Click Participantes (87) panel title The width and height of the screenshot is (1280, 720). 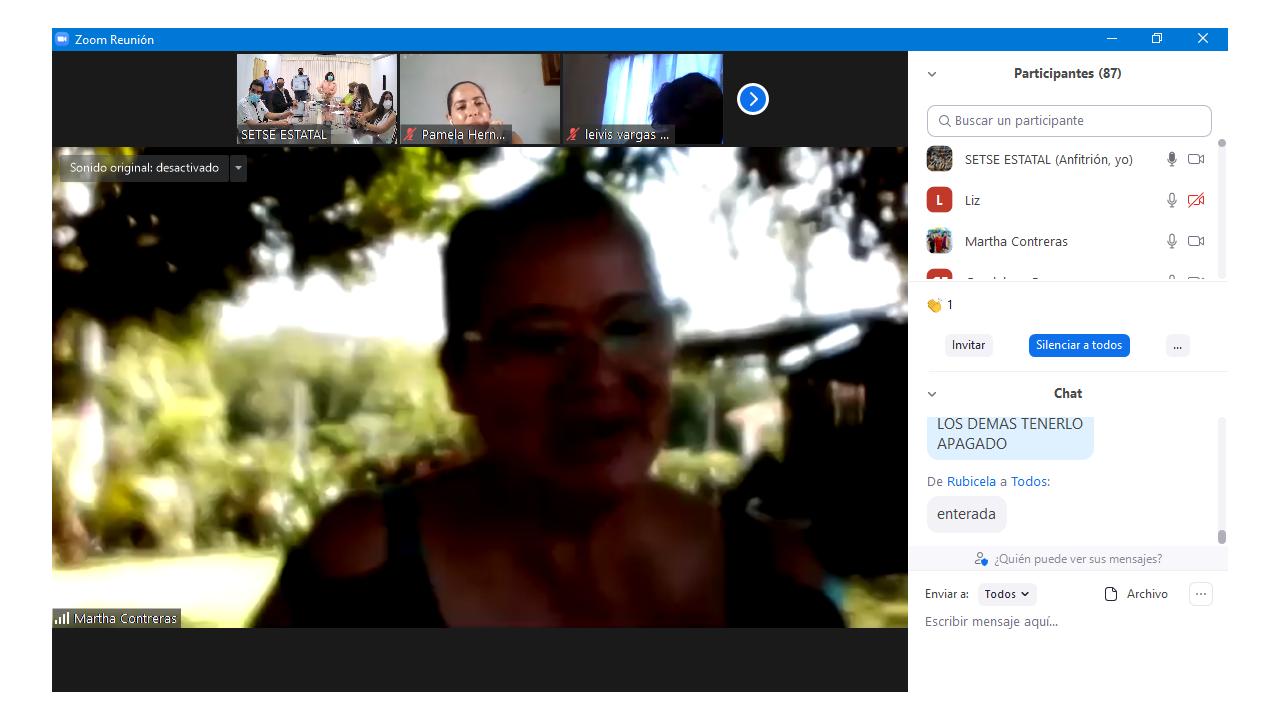point(1067,74)
